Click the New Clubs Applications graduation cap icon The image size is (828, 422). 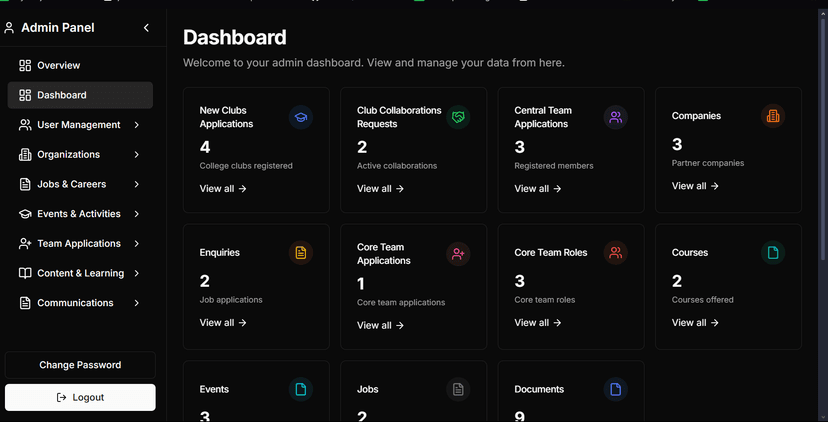coord(300,117)
